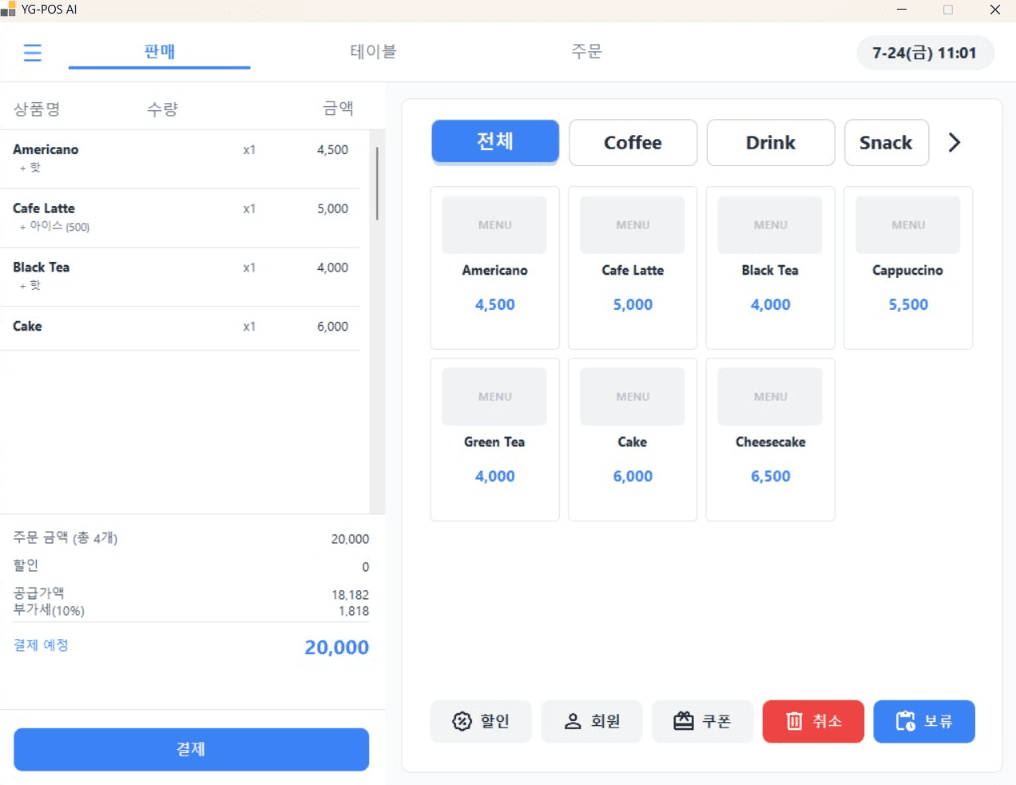
Task: Click the 주문 금액 (총 4개) label
Action: click(x=65, y=537)
